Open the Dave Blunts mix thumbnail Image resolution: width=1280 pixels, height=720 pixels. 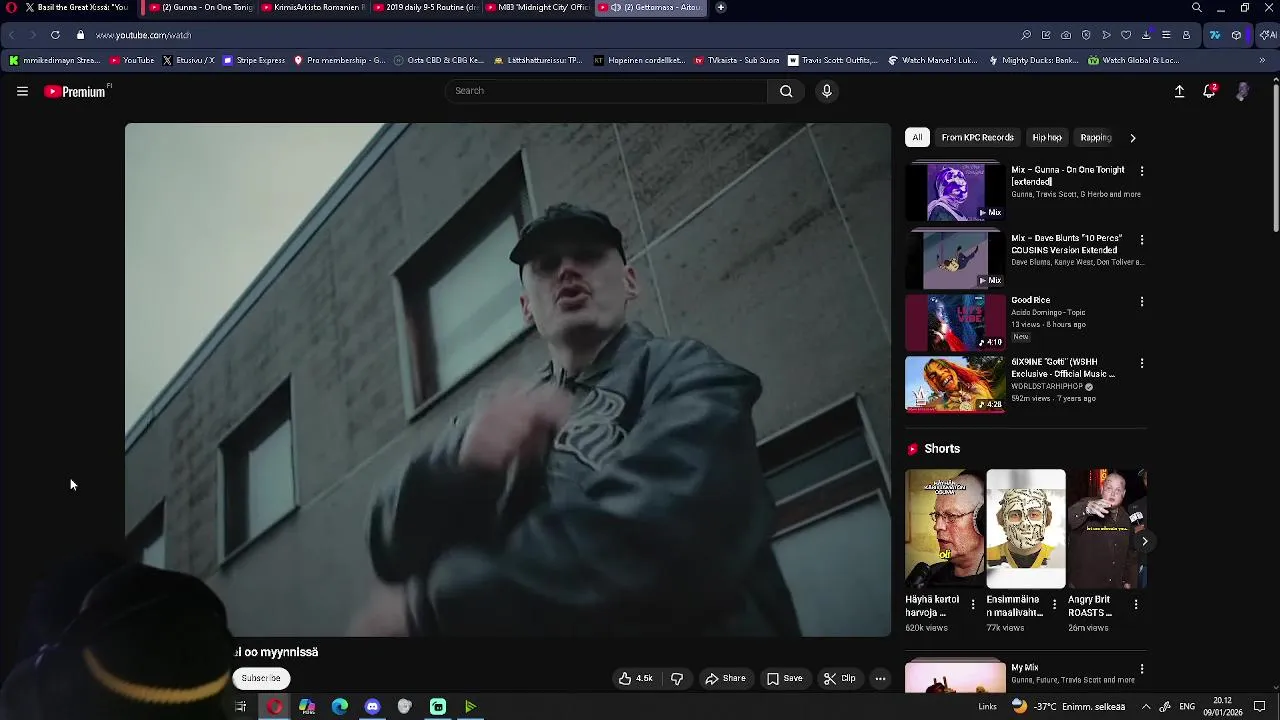pyautogui.click(x=955, y=259)
